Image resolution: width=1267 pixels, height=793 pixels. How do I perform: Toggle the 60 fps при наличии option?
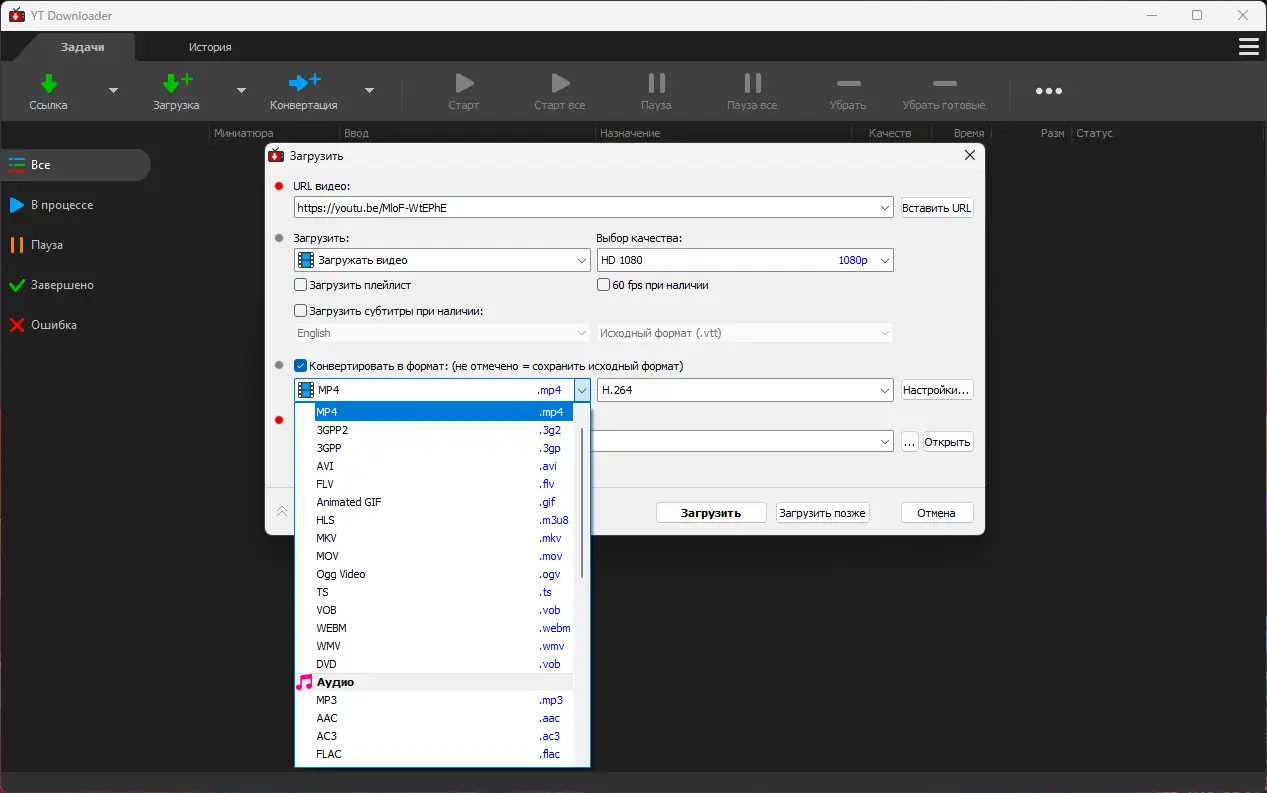(x=601, y=285)
